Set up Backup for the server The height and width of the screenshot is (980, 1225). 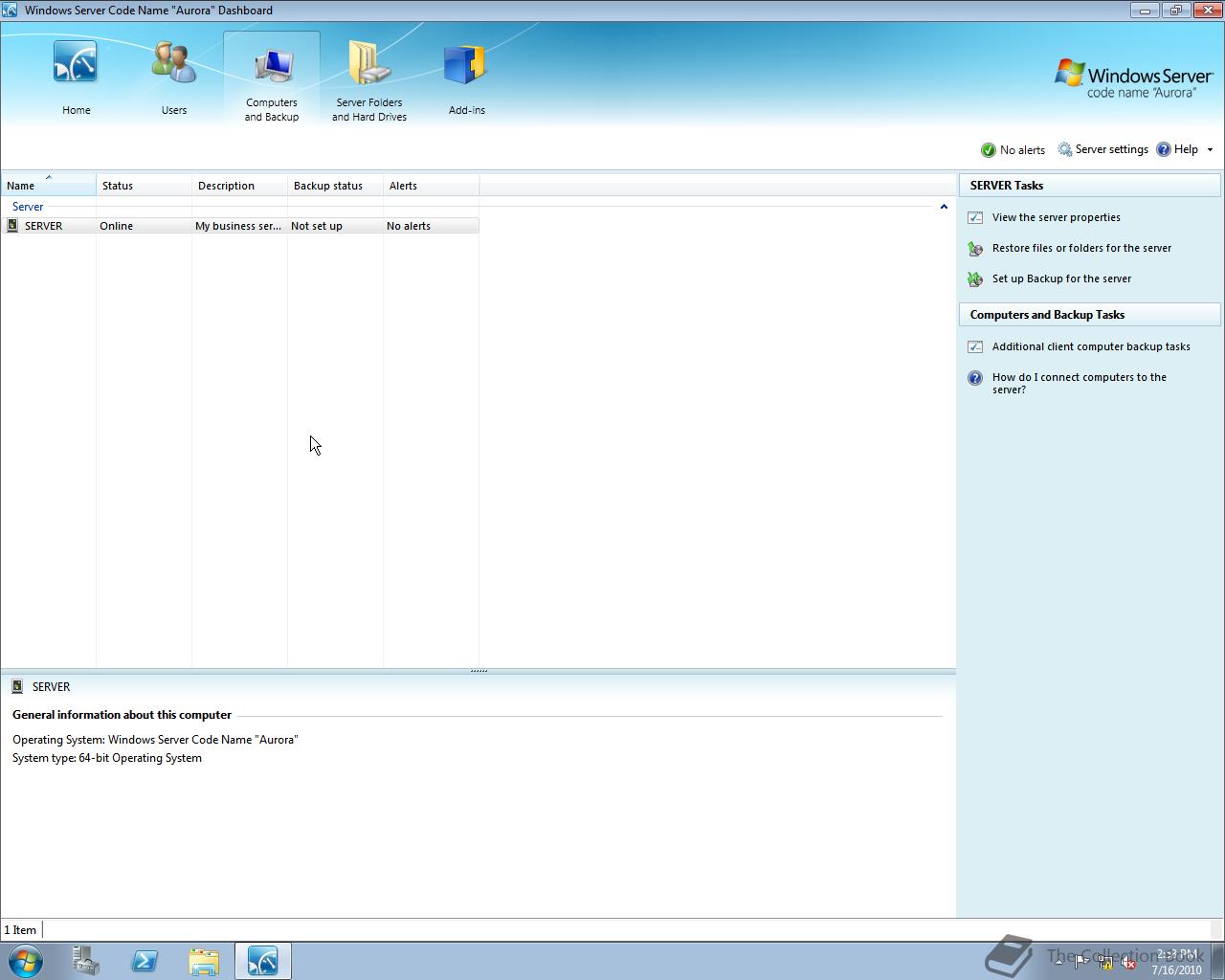click(x=1061, y=278)
